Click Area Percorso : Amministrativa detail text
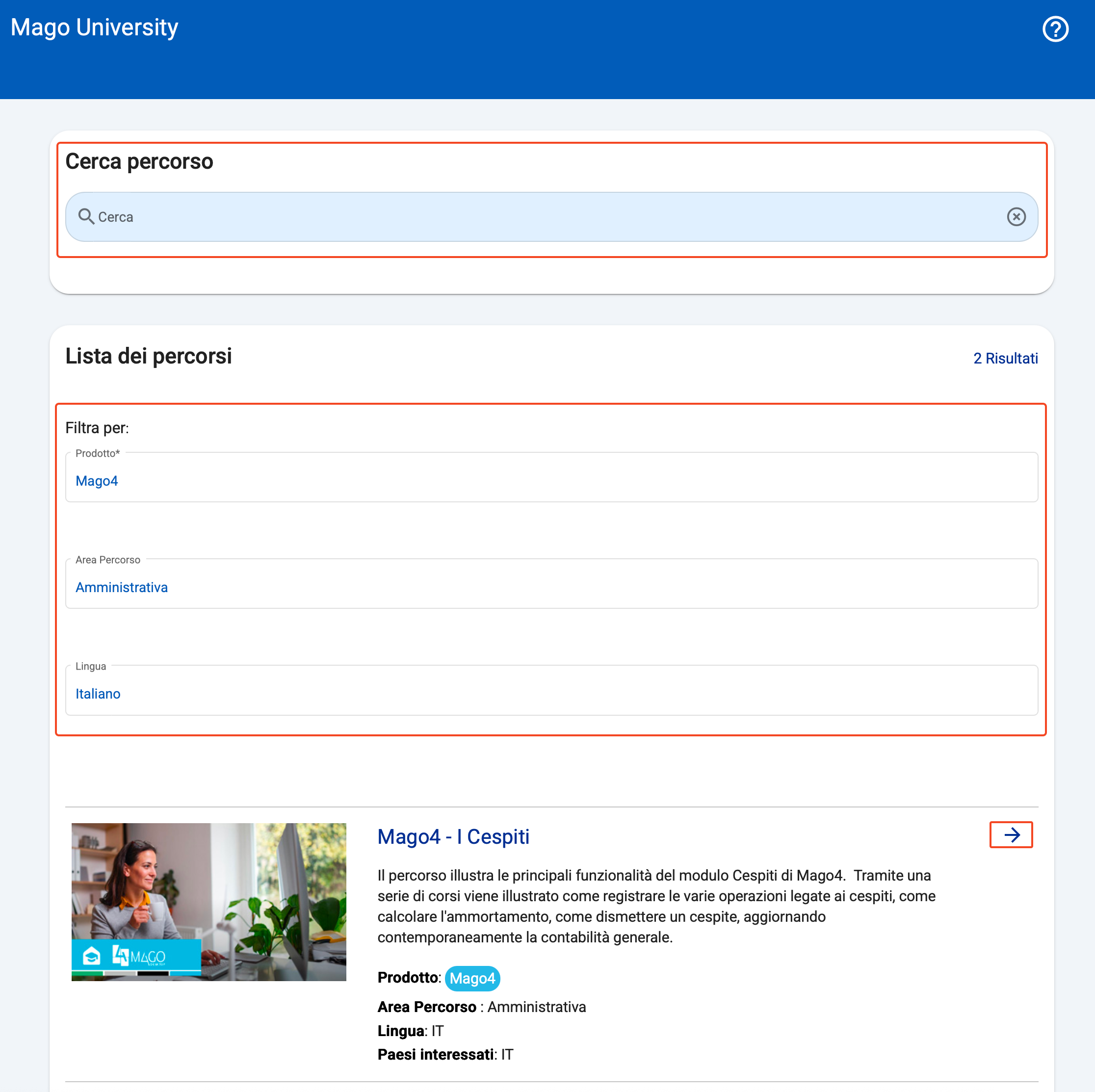This screenshot has width=1095, height=1092. click(482, 1007)
